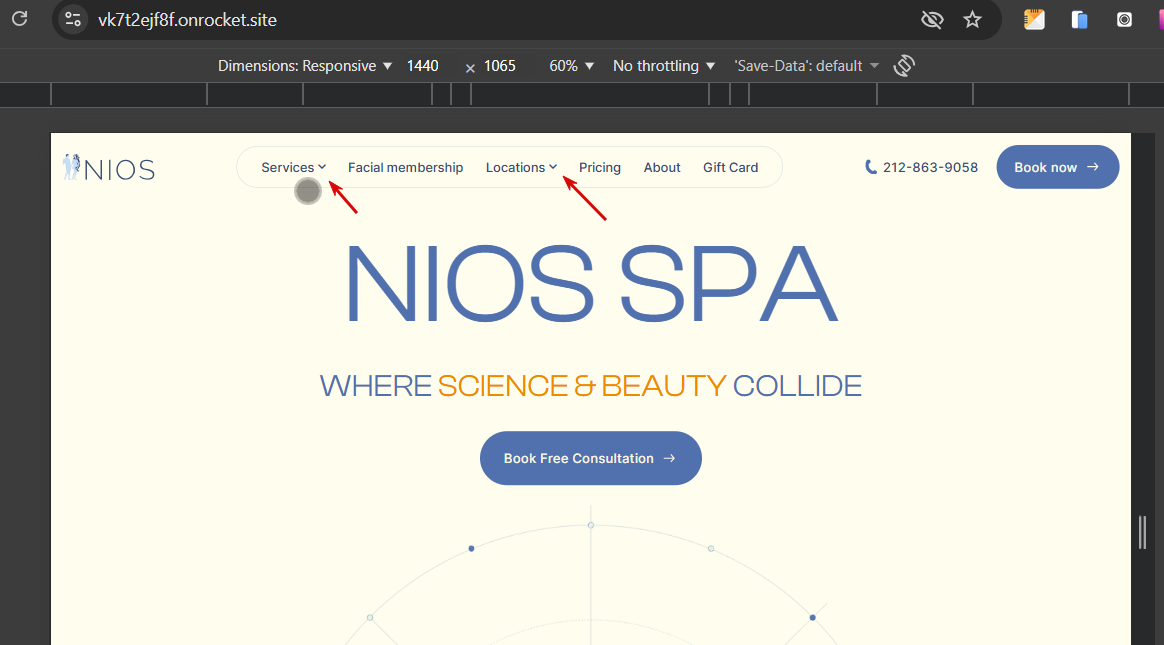
Task: Click the NIOS logo in the header
Action: pyautogui.click(x=109, y=168)
